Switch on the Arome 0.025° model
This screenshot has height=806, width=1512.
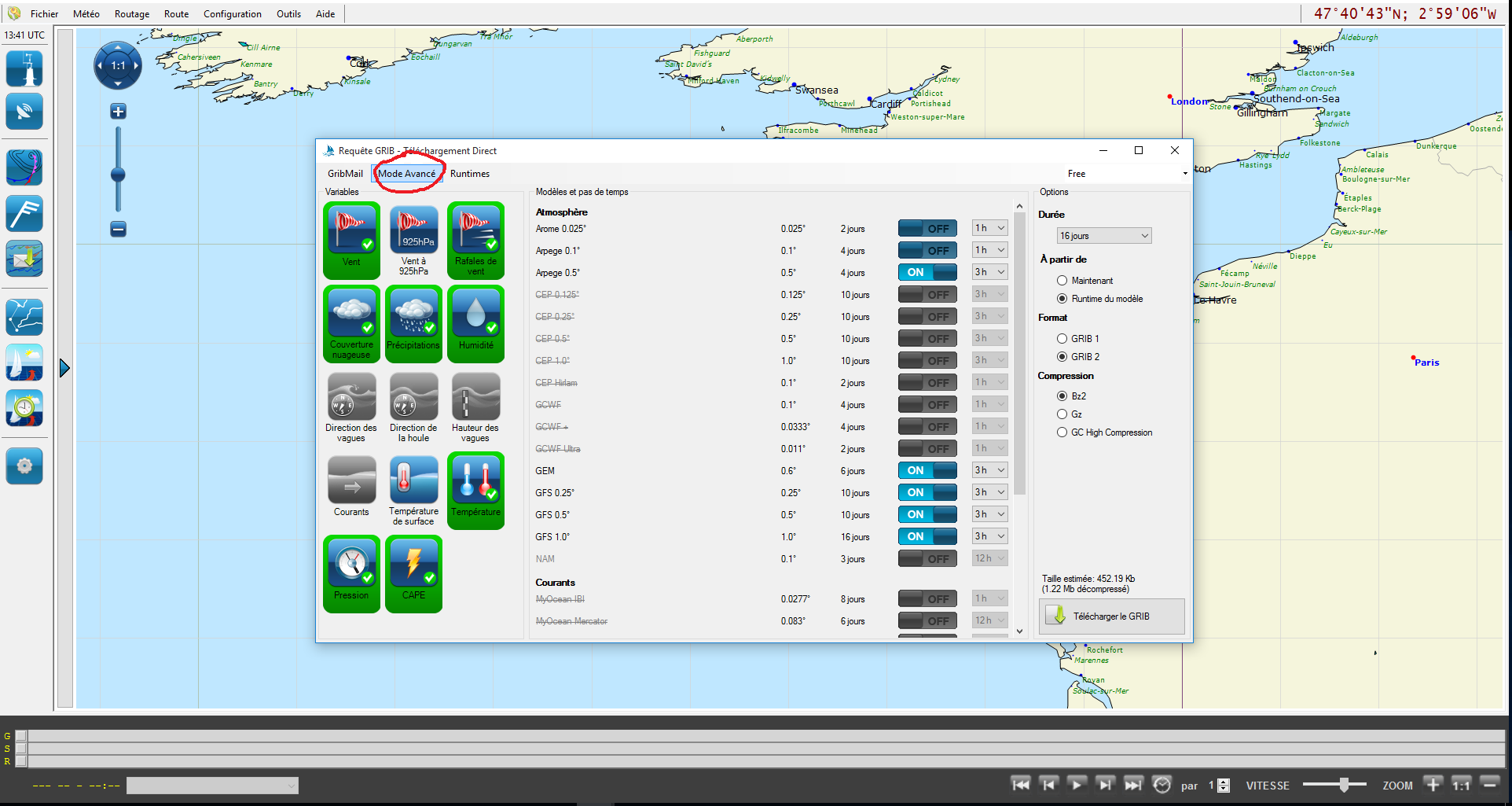927,229
